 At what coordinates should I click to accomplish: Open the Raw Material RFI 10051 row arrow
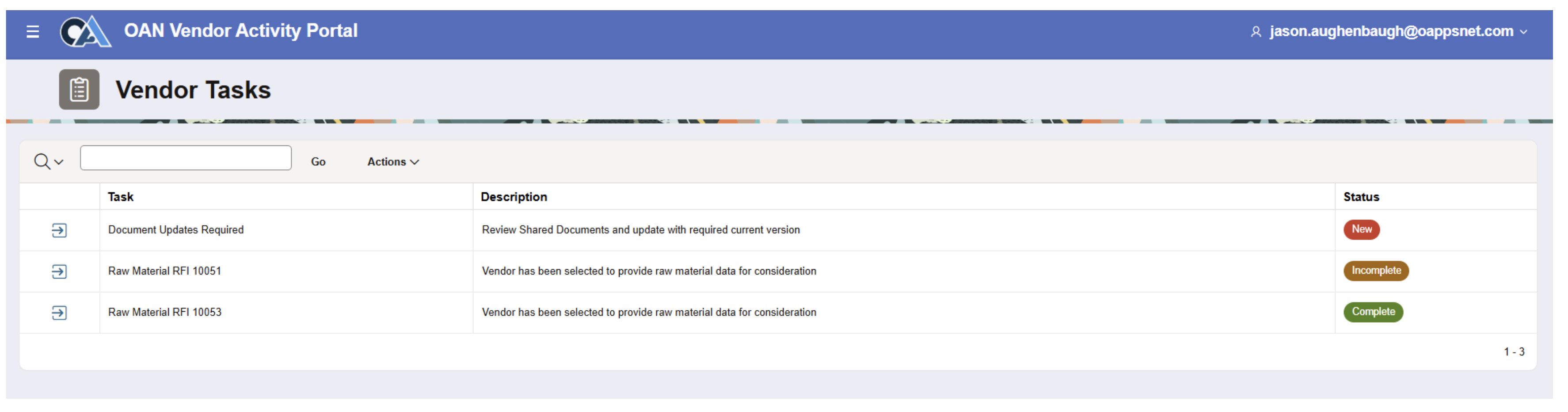pos(59,271)
